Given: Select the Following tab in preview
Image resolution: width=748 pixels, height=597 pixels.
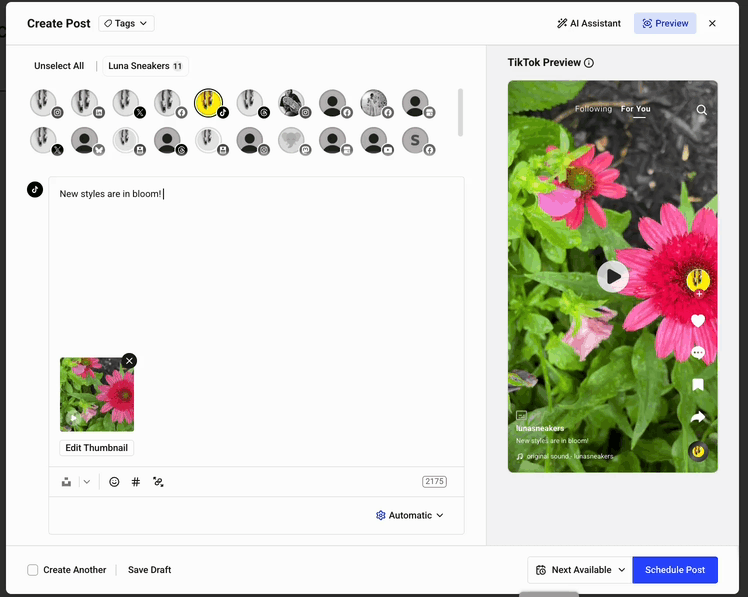Looking at the screenshot, I should coord(593,109).
